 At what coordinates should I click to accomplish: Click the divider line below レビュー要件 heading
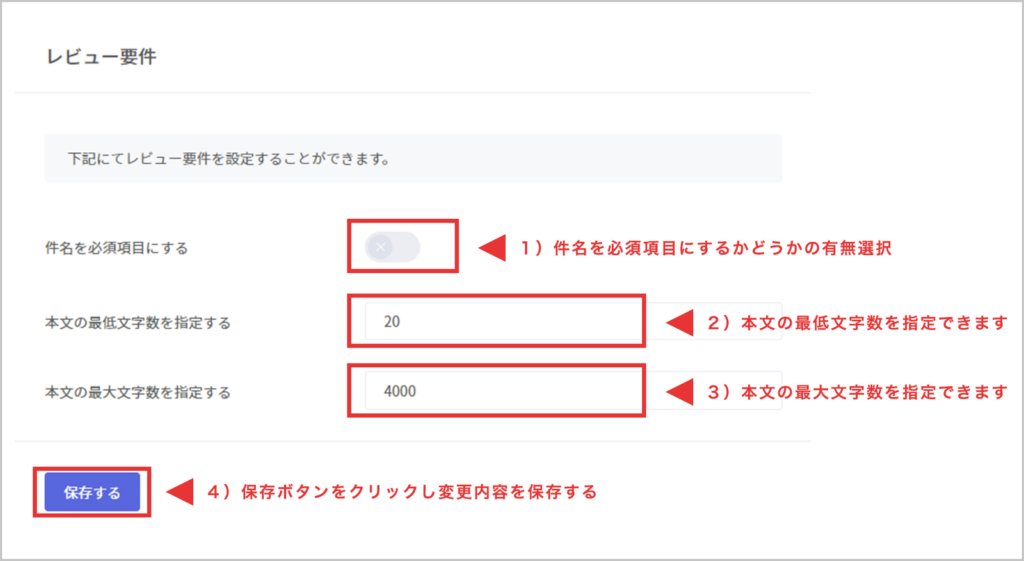click(x=412, y=93)
